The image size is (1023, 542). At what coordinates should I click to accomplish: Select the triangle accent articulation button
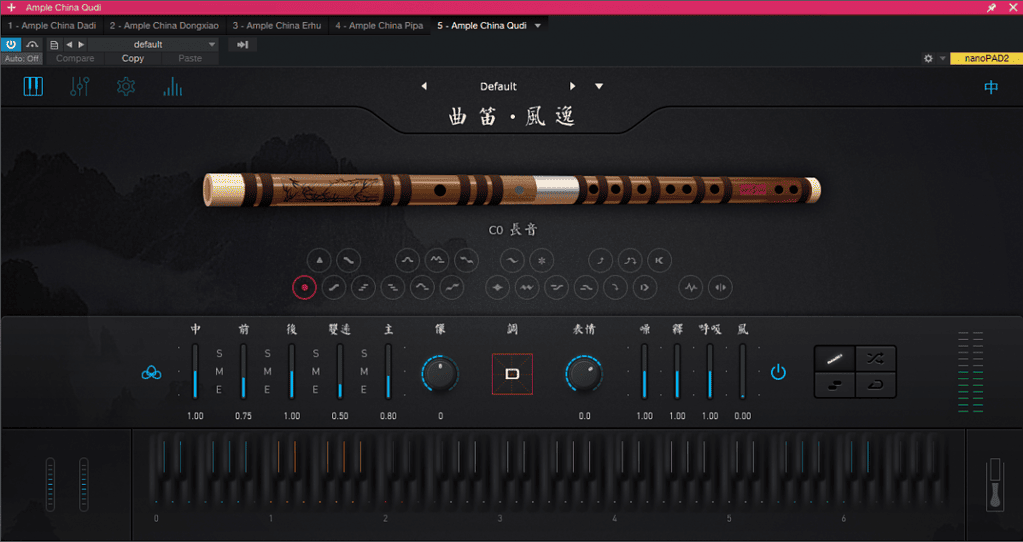click(x=319, y=260)
